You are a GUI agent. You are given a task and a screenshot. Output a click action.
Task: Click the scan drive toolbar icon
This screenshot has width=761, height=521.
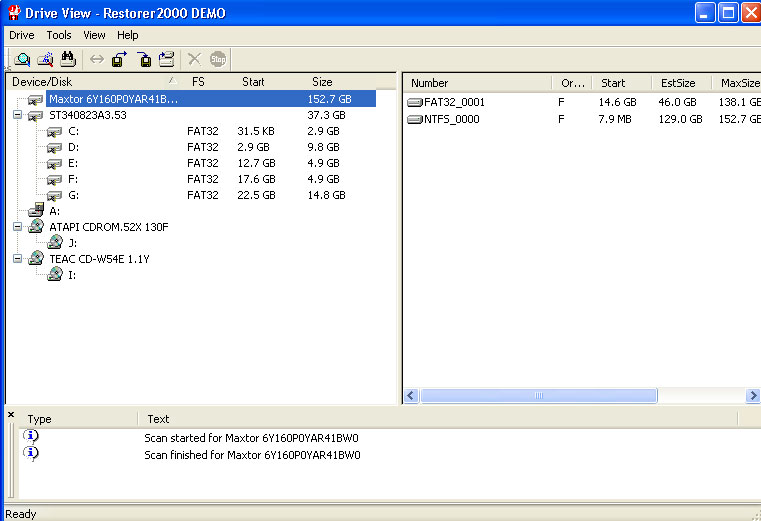coord(46,59)
